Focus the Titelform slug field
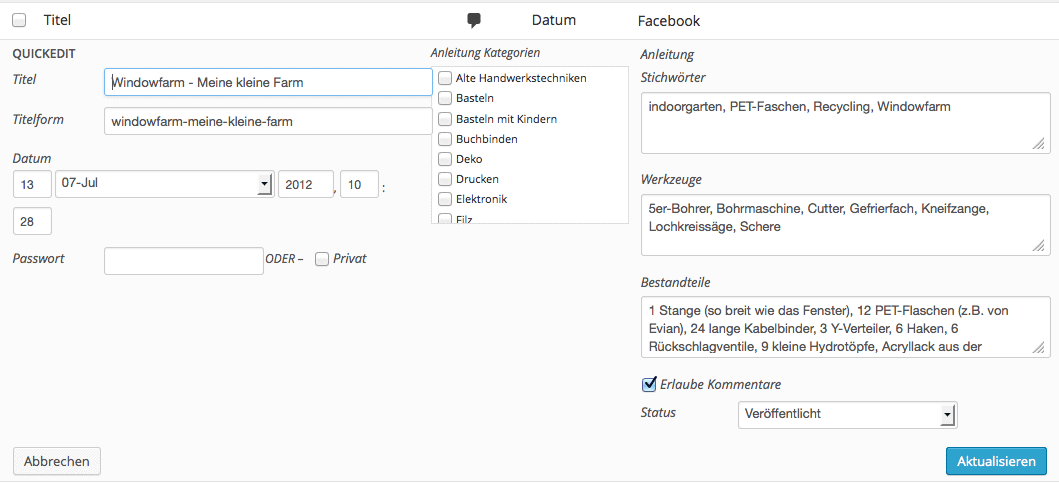Screen dimensions: 1059x483 [x=267, y=122]
